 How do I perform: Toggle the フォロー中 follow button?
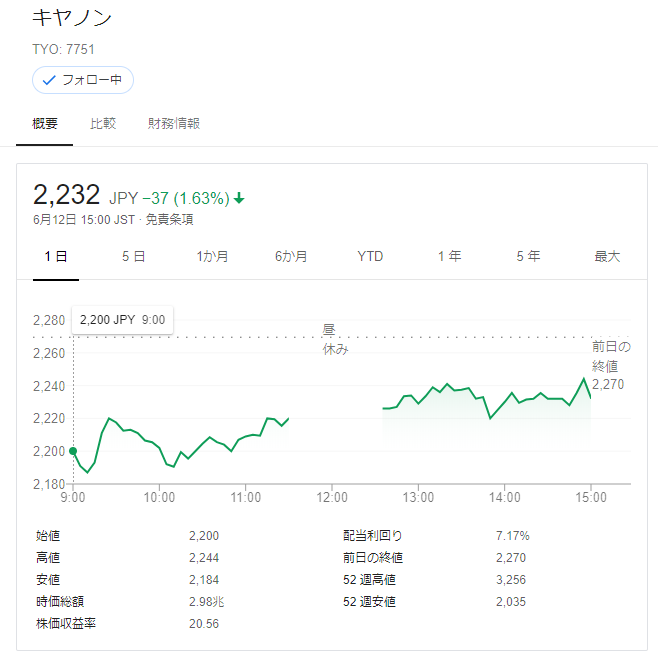(x=83, y=80)
